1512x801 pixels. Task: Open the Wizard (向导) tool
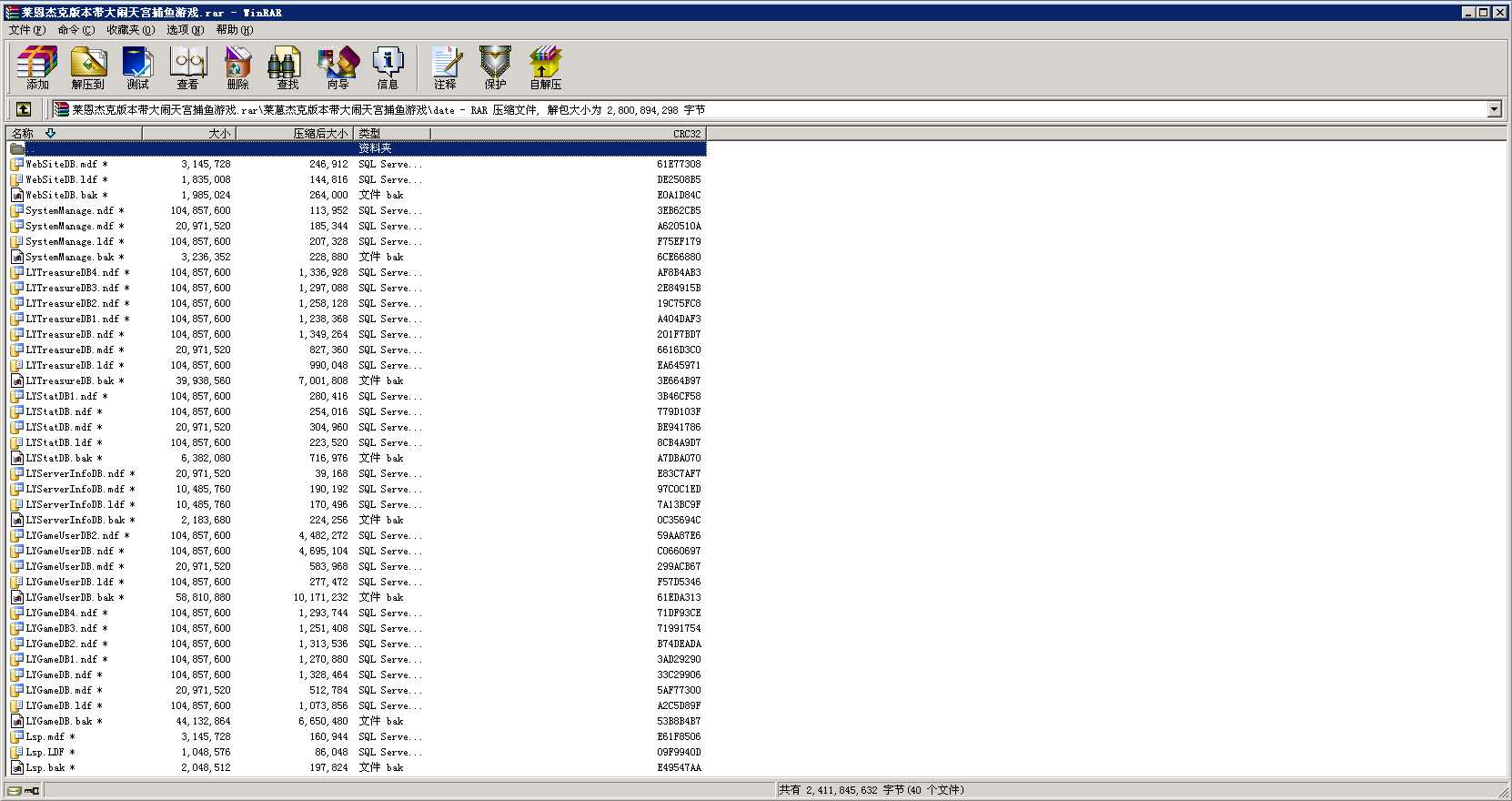tap(338, 68)
